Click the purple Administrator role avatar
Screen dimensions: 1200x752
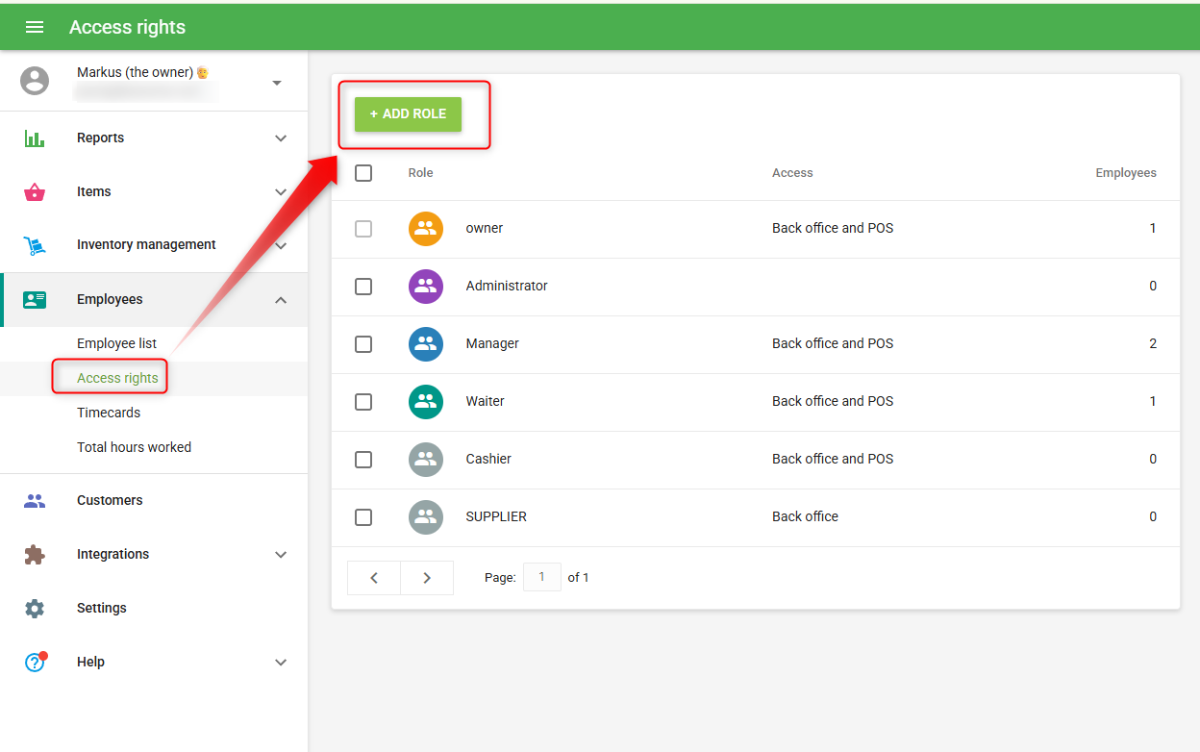tap(426, 286)
